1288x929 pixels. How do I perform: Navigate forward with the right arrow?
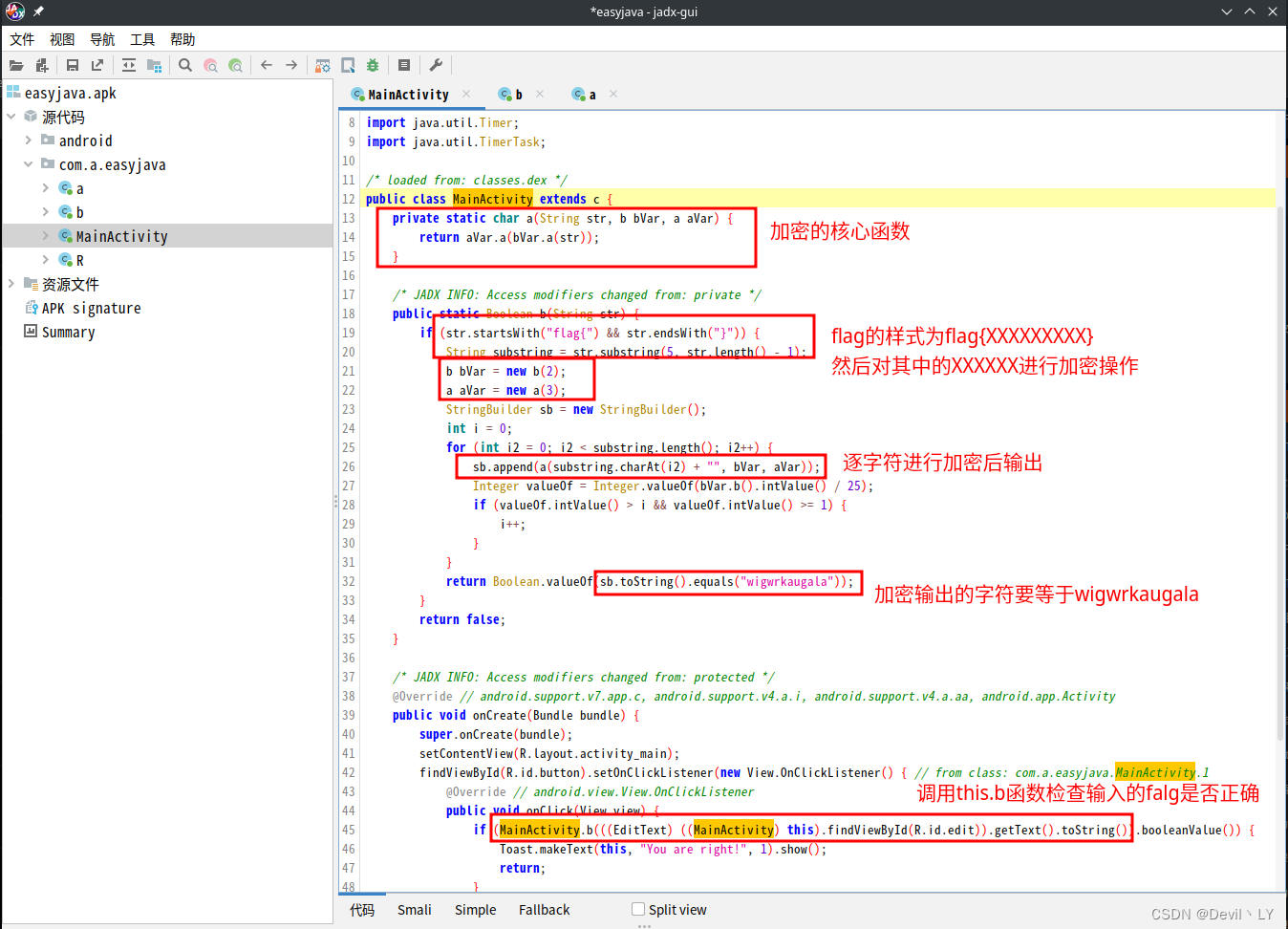291,65
